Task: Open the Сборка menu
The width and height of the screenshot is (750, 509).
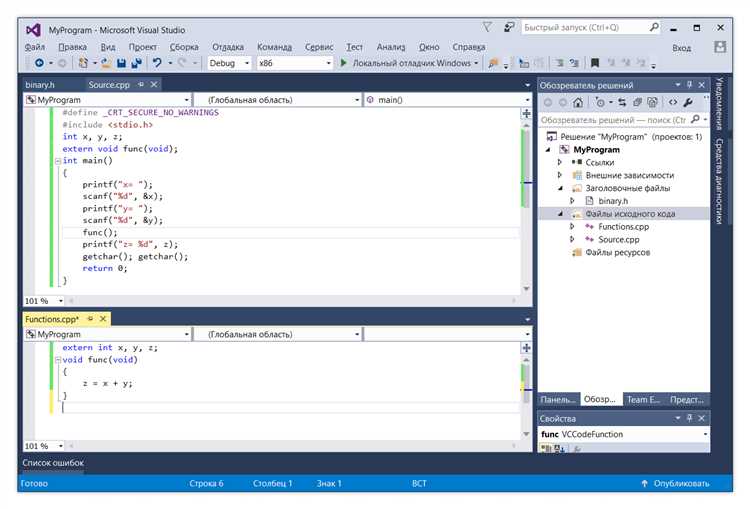Action: (184, 47)
